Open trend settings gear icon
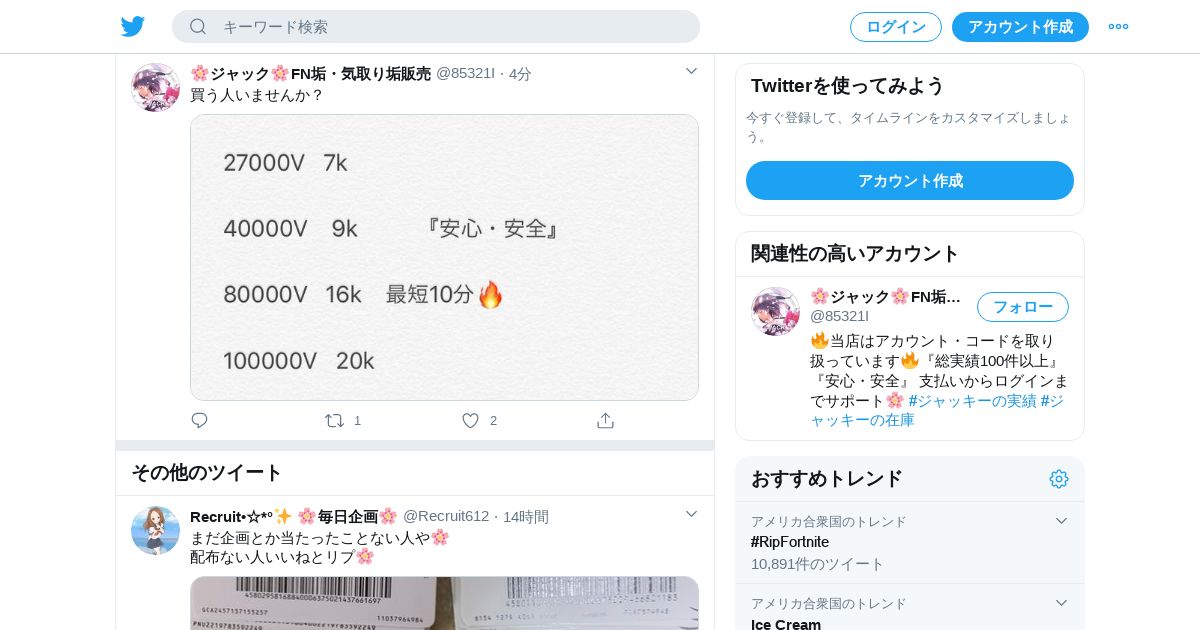The image size is (1200, 630). 1059,479
